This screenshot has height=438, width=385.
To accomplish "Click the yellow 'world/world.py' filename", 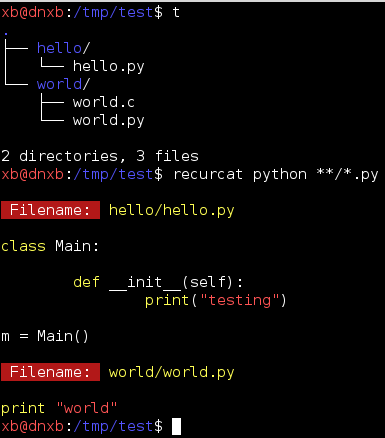I will (172, 372).
